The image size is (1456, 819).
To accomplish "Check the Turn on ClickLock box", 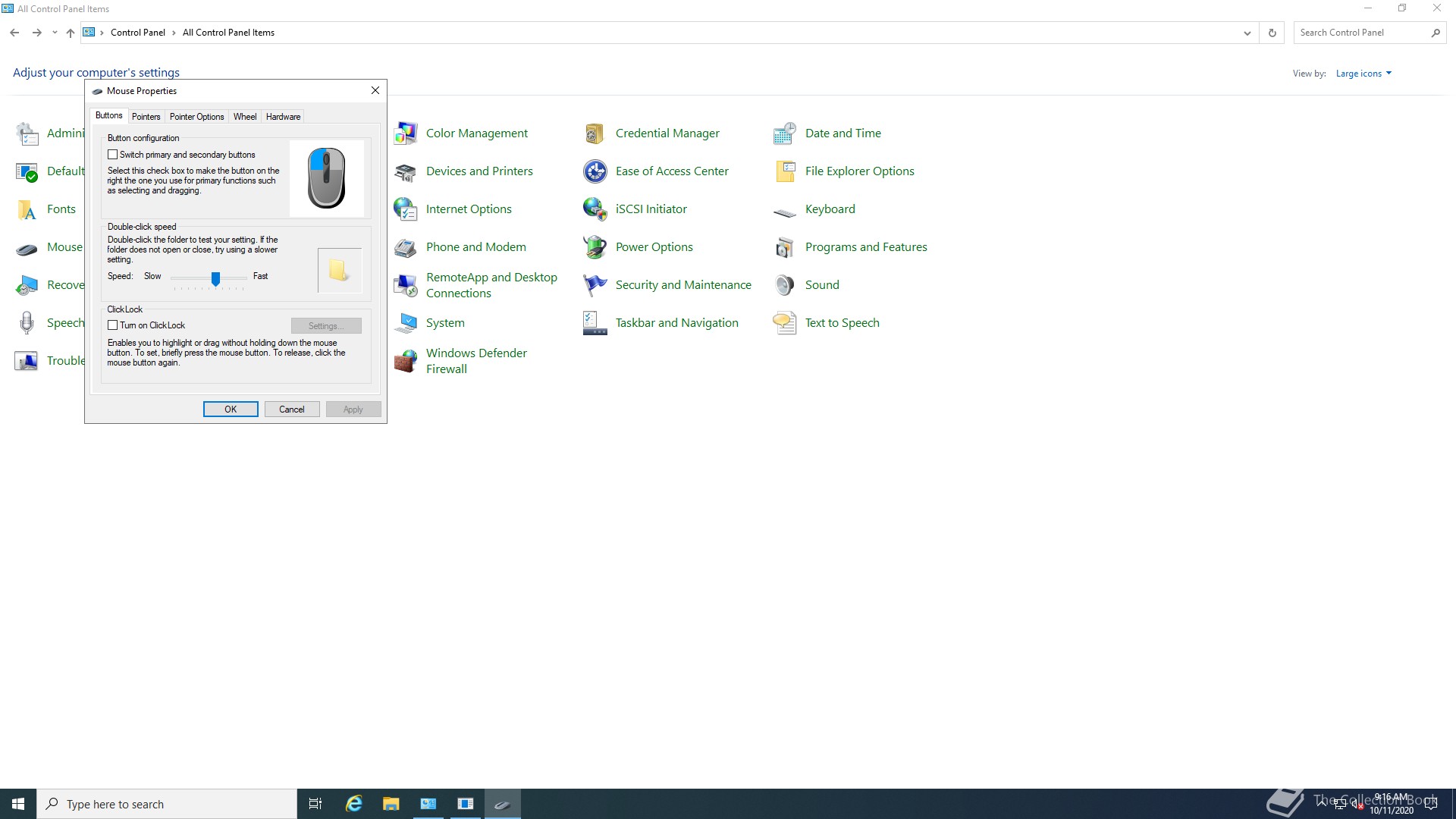I will click(x=113, y=325).
